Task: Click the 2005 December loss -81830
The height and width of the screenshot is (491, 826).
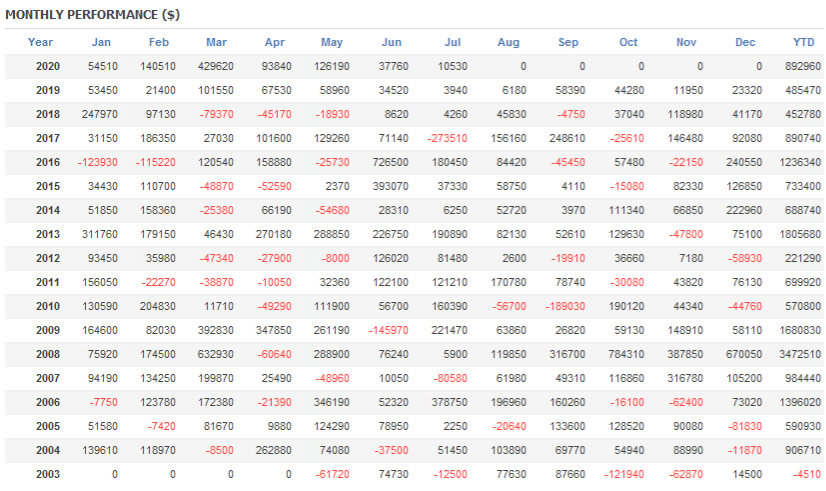Action: [745, 426]
